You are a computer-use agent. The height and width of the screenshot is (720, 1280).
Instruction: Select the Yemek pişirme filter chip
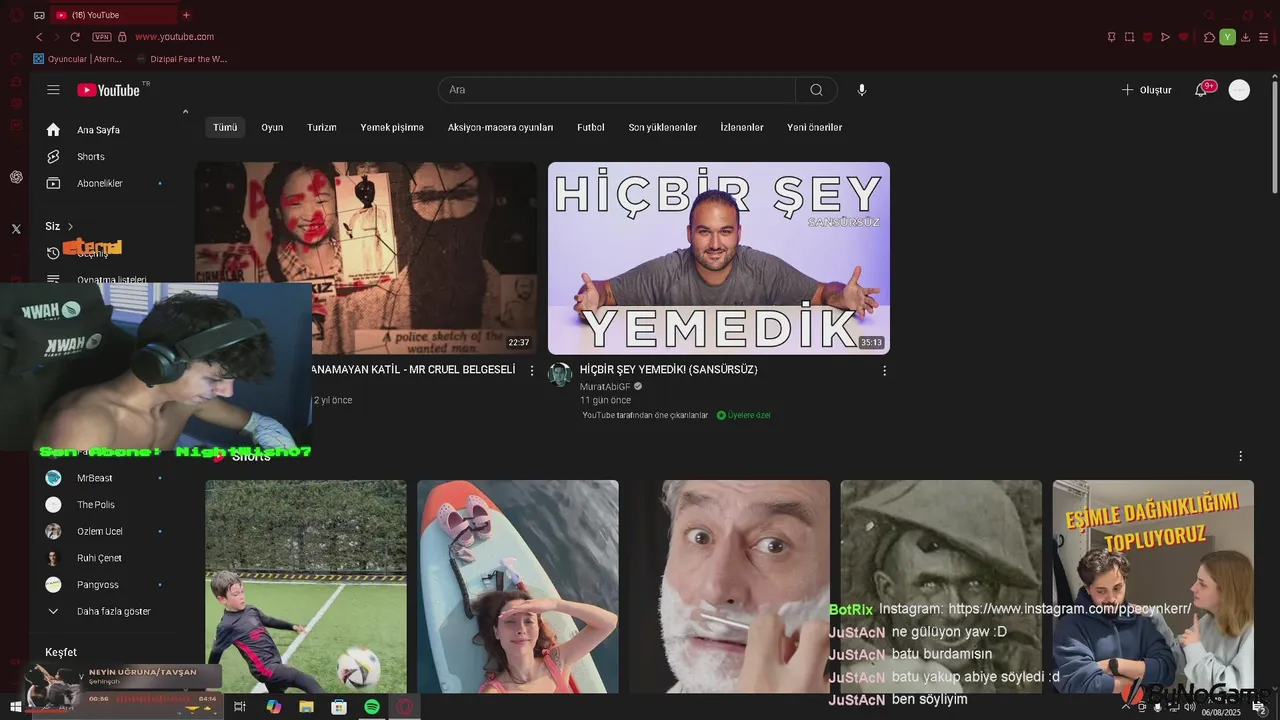point(392,127)
